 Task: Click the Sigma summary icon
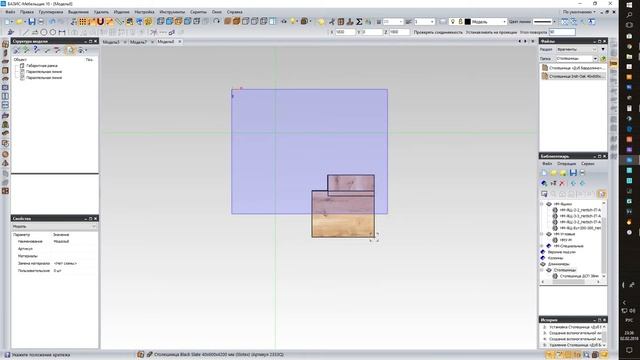pyautogui.click(x=359, y=22)
